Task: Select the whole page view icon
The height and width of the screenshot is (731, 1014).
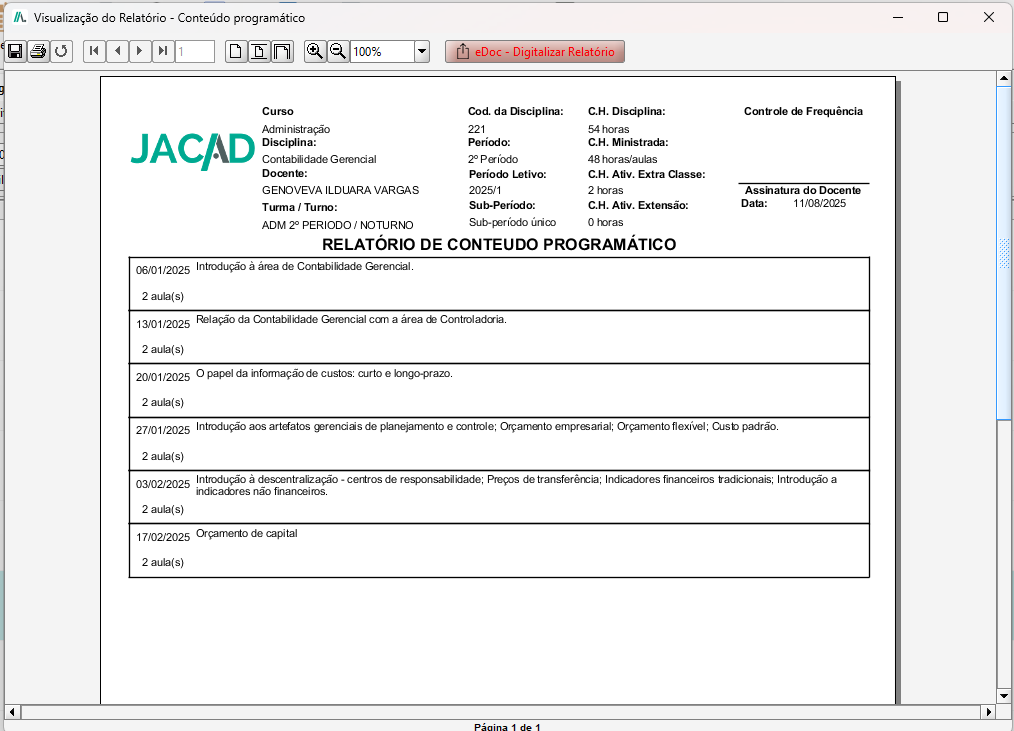Action: 236,51
